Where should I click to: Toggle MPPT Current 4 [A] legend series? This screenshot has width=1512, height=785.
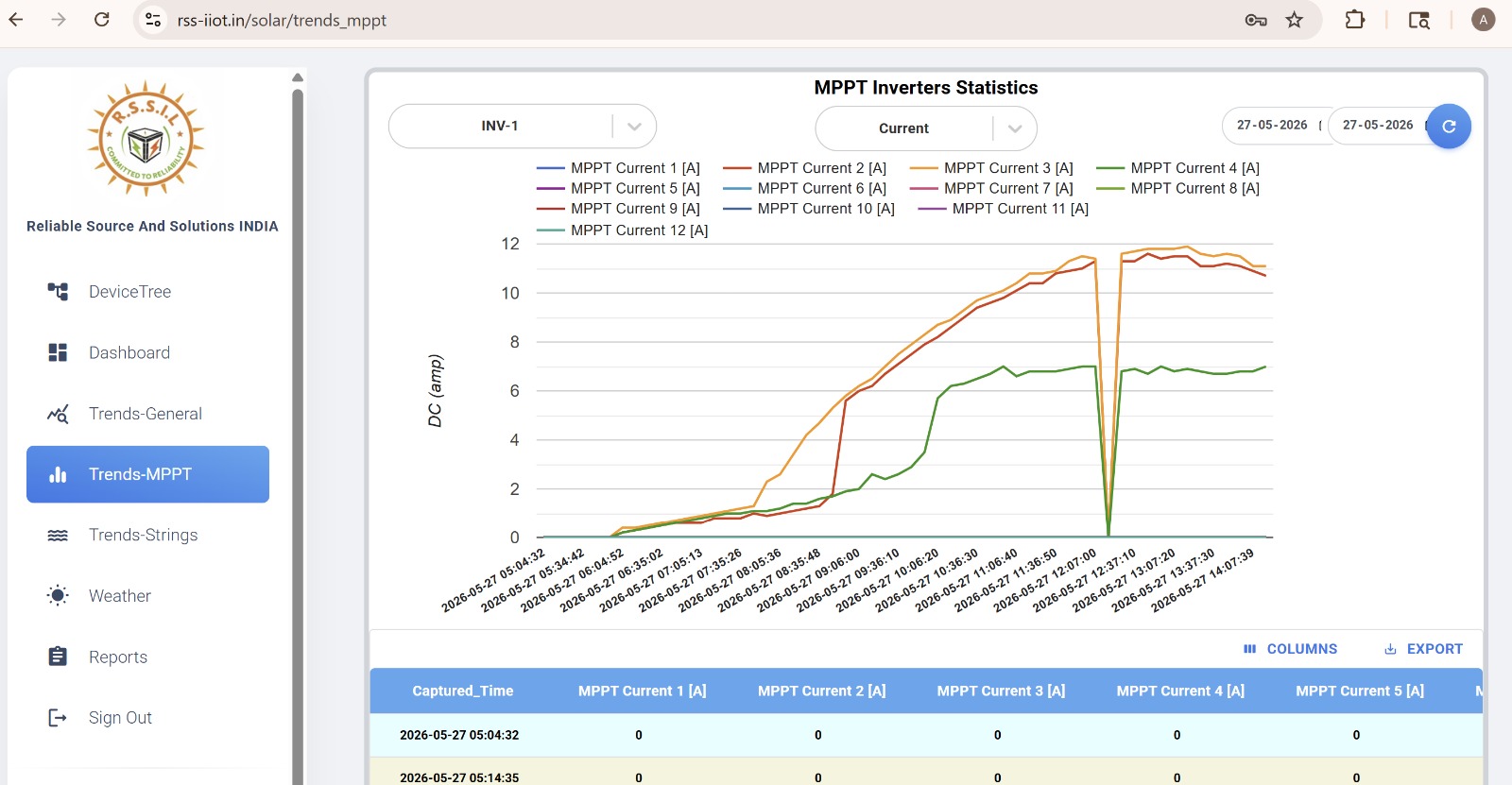click(x=1178, y=168)
